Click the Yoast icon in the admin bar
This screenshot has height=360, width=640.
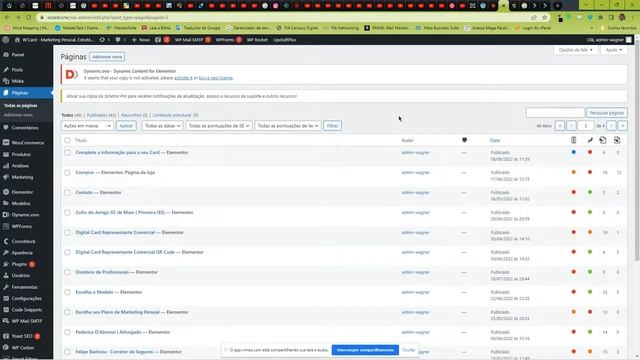tap(158, 40)
